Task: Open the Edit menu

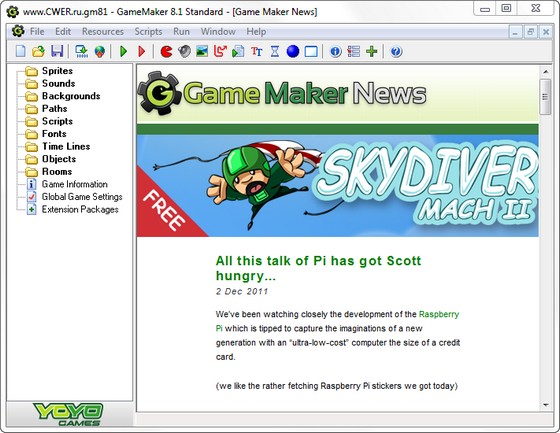Action: pos(63,31)
